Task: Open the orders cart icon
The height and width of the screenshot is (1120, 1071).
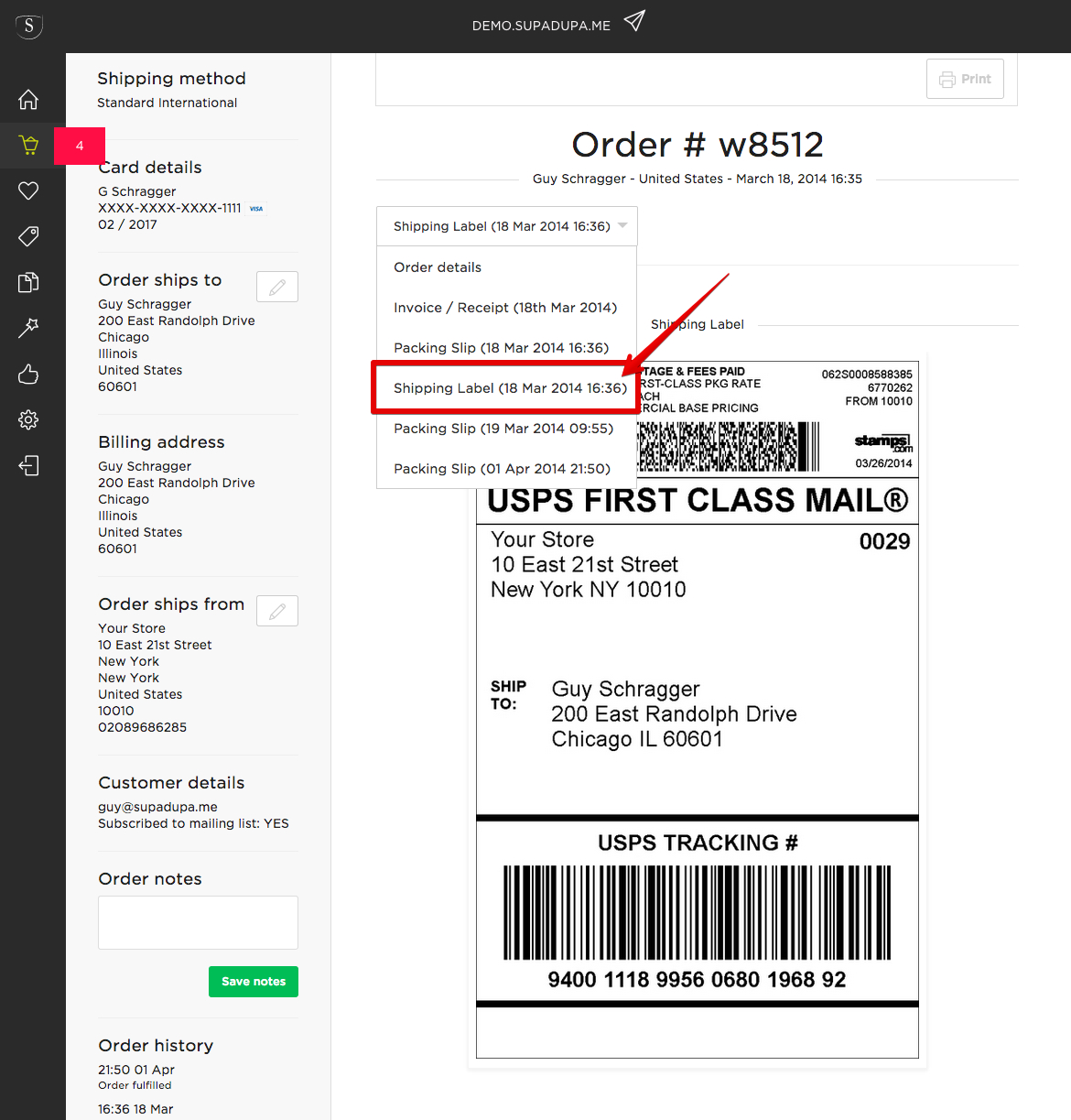Action: coord(28,145)
